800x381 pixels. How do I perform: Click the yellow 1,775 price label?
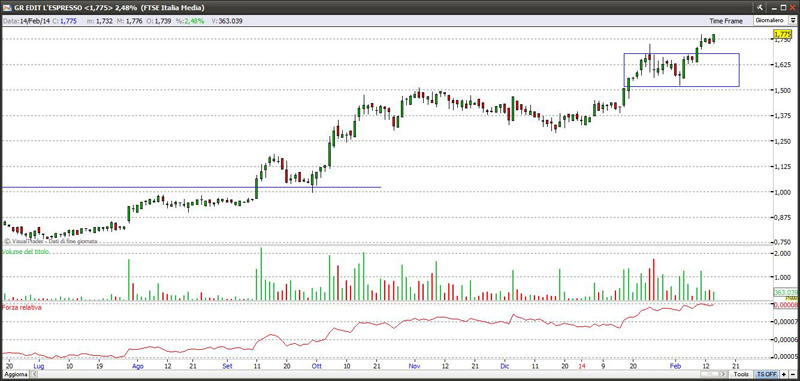(x=782, y=34)
